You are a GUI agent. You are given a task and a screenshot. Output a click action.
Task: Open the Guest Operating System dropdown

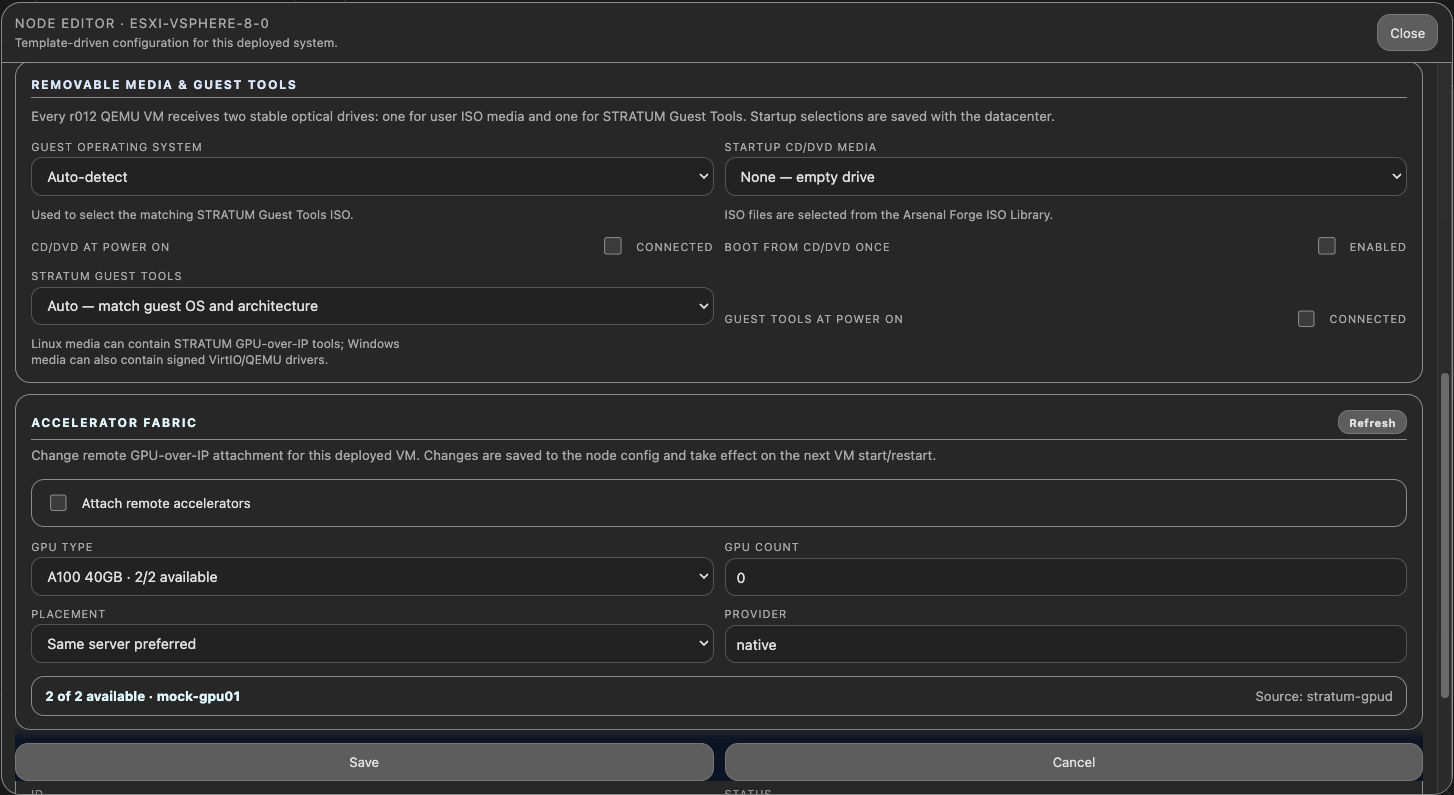(x=372, y=177)
